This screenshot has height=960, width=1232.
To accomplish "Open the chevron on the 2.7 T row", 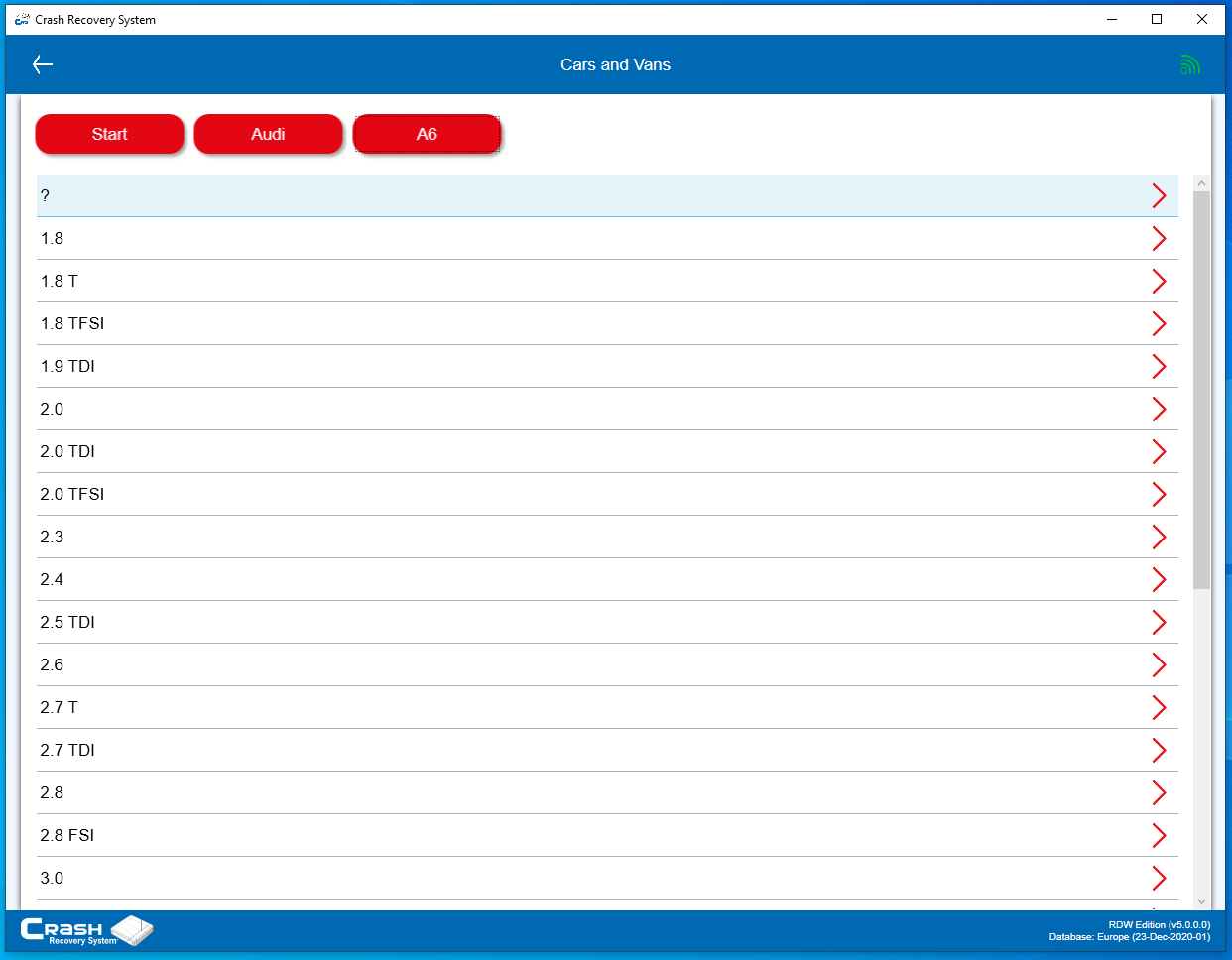I will click(x=1159, y=707).
